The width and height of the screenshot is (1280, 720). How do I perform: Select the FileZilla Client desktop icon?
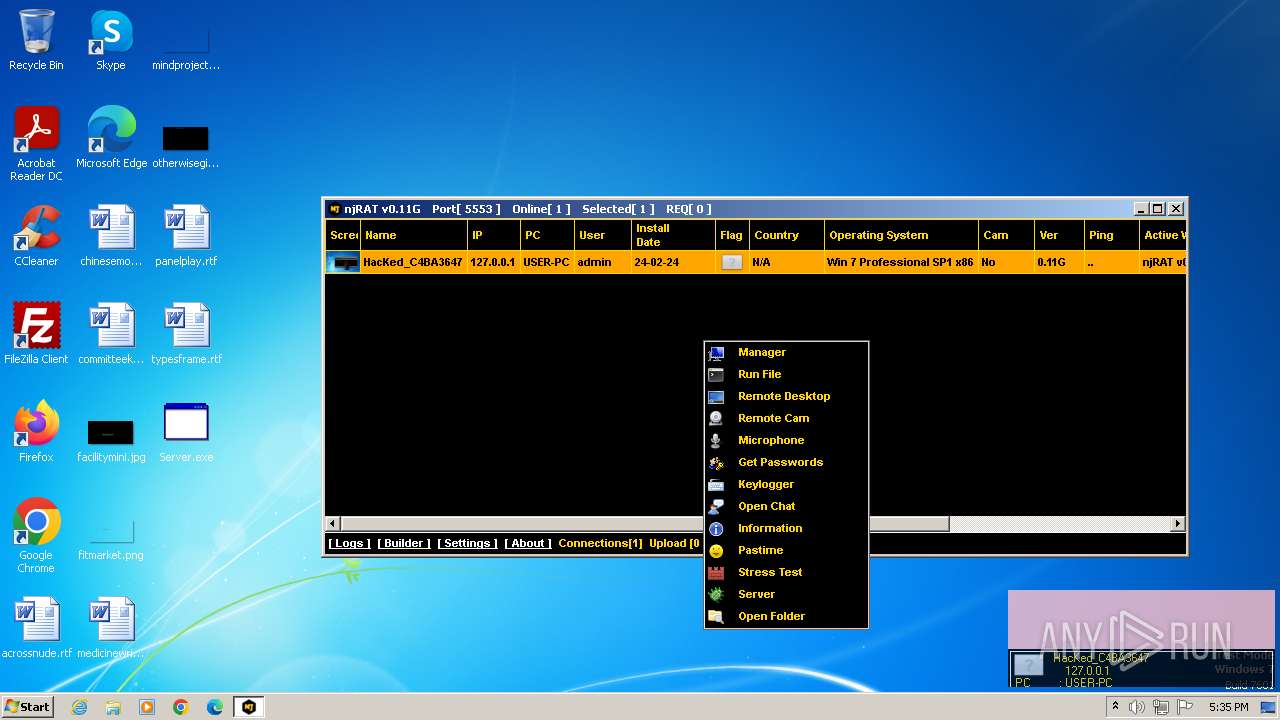[36, 334]
